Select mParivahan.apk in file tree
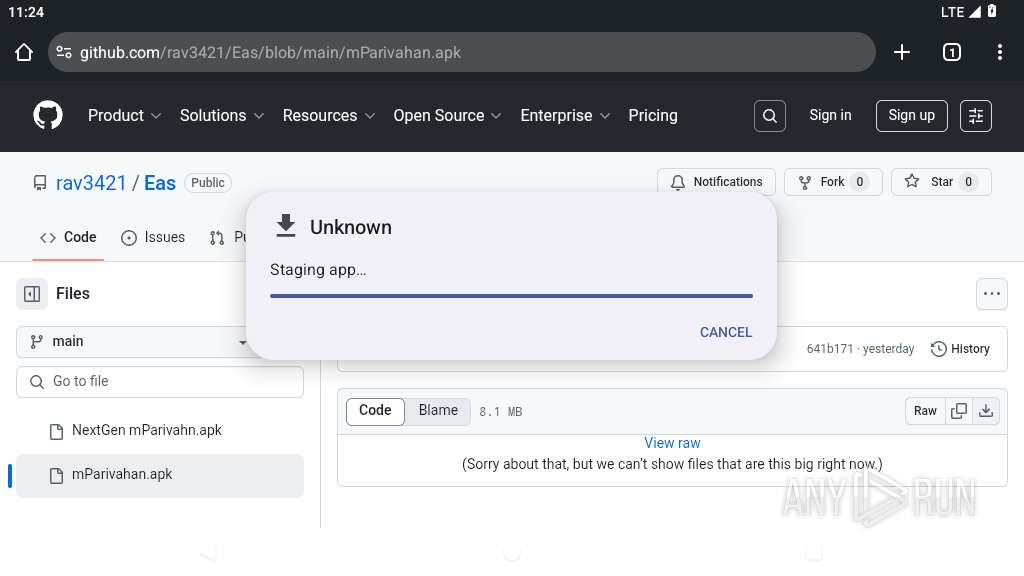Screen dimensions: 1024x576 (160, 475)
